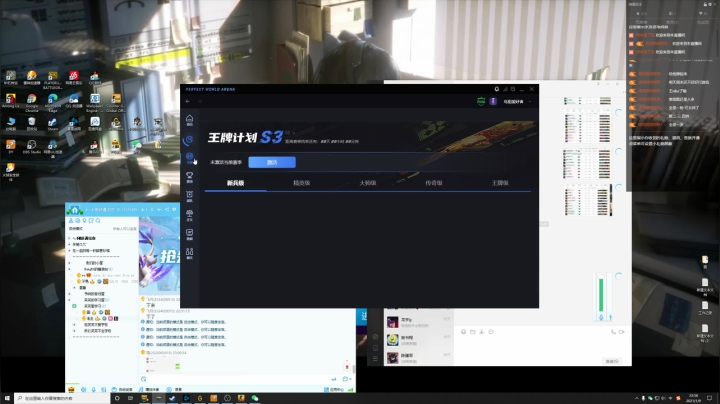Open the WeChat green icon on taskbar
This screenshot has height=404, width=720.
click(255, 398)
